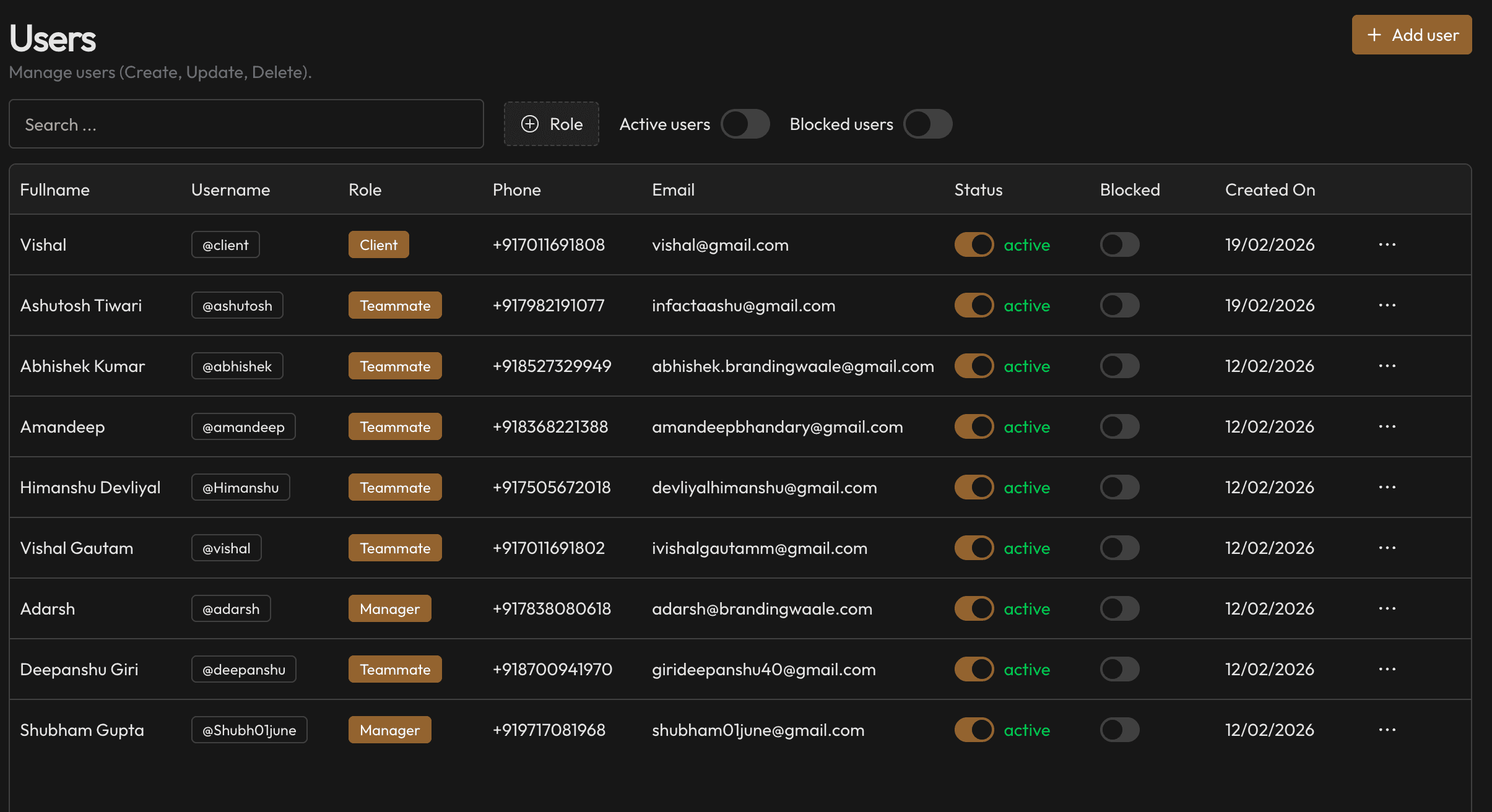Click the @deepanshu username badge
This screenshot has height=812, width=1492.
[243, 669]
